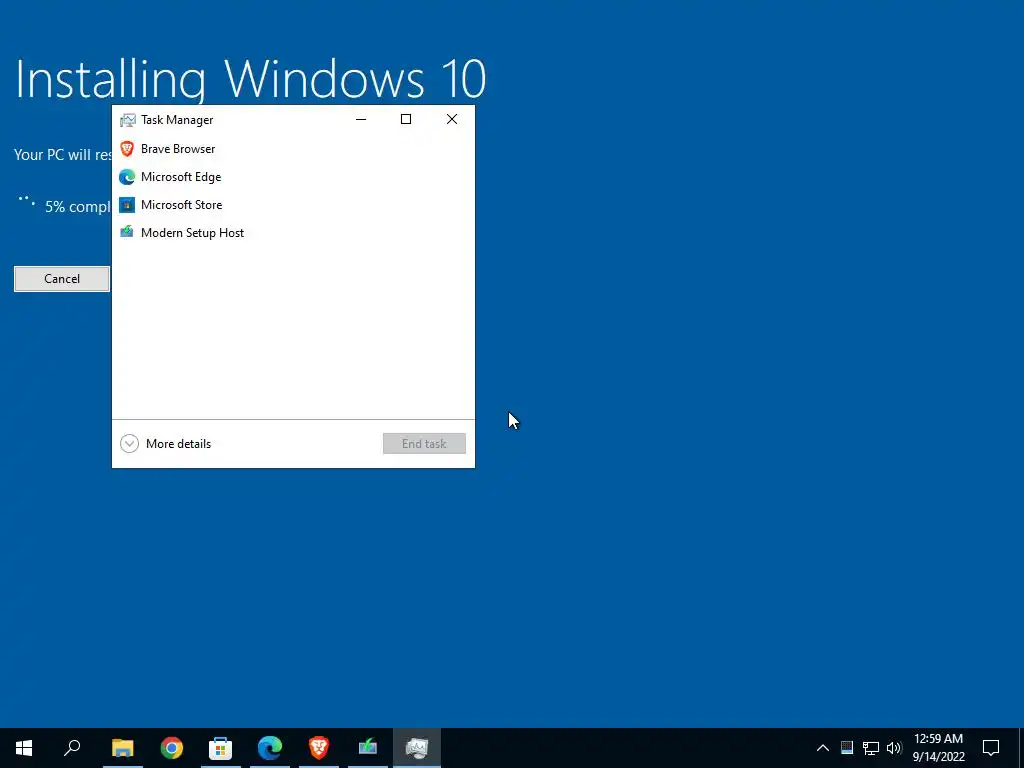
Task: Click Task Manager taskbar icon
Action: [417, 748]
